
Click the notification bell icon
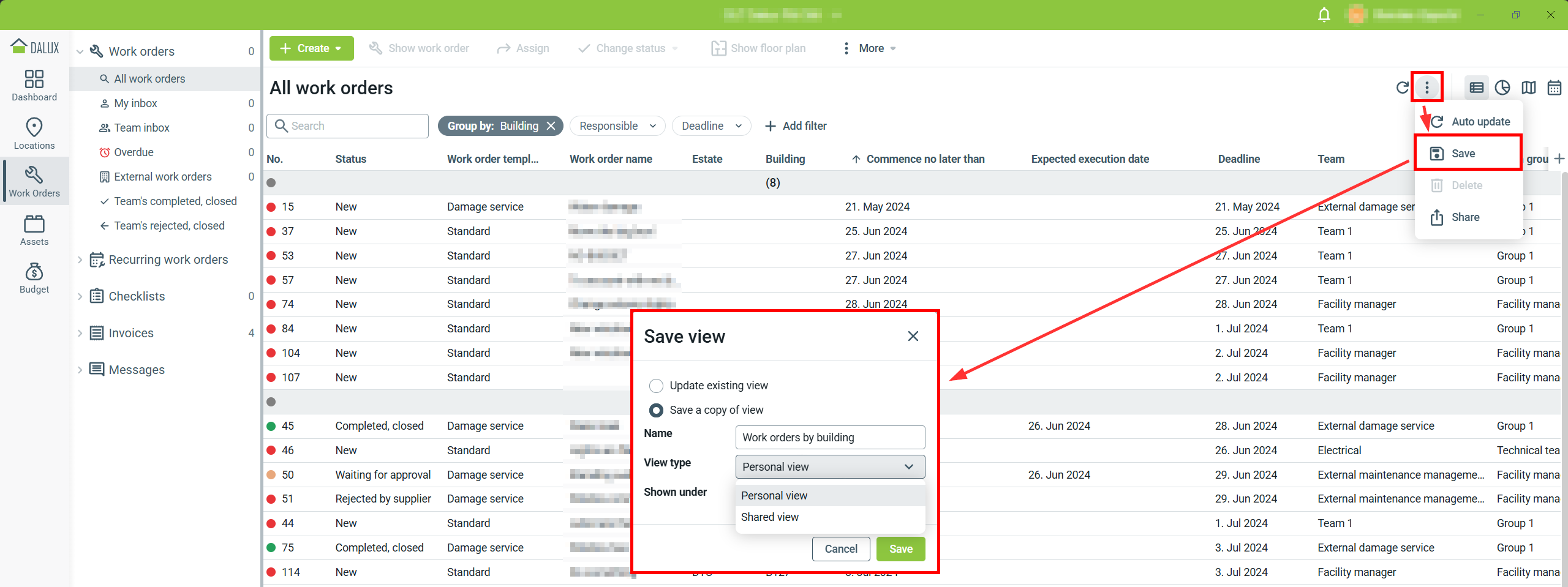point(1324,15)
